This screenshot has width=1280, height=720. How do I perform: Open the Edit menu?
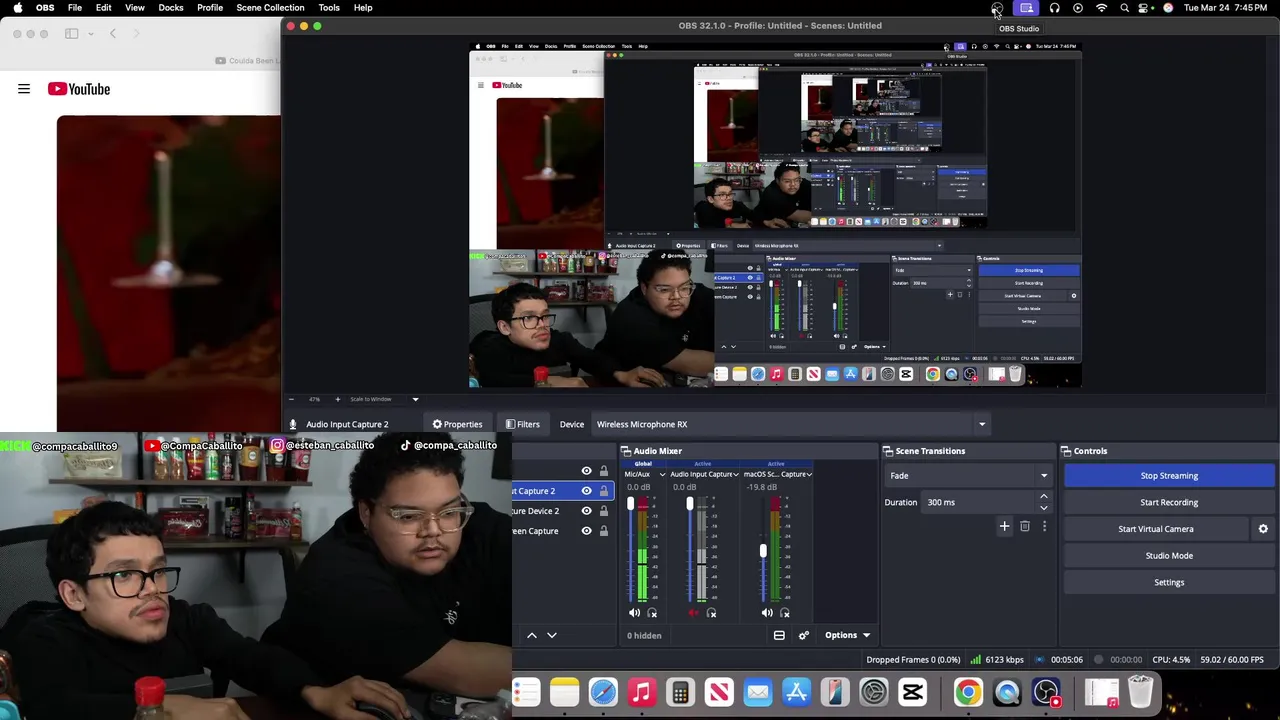[103, 8]
